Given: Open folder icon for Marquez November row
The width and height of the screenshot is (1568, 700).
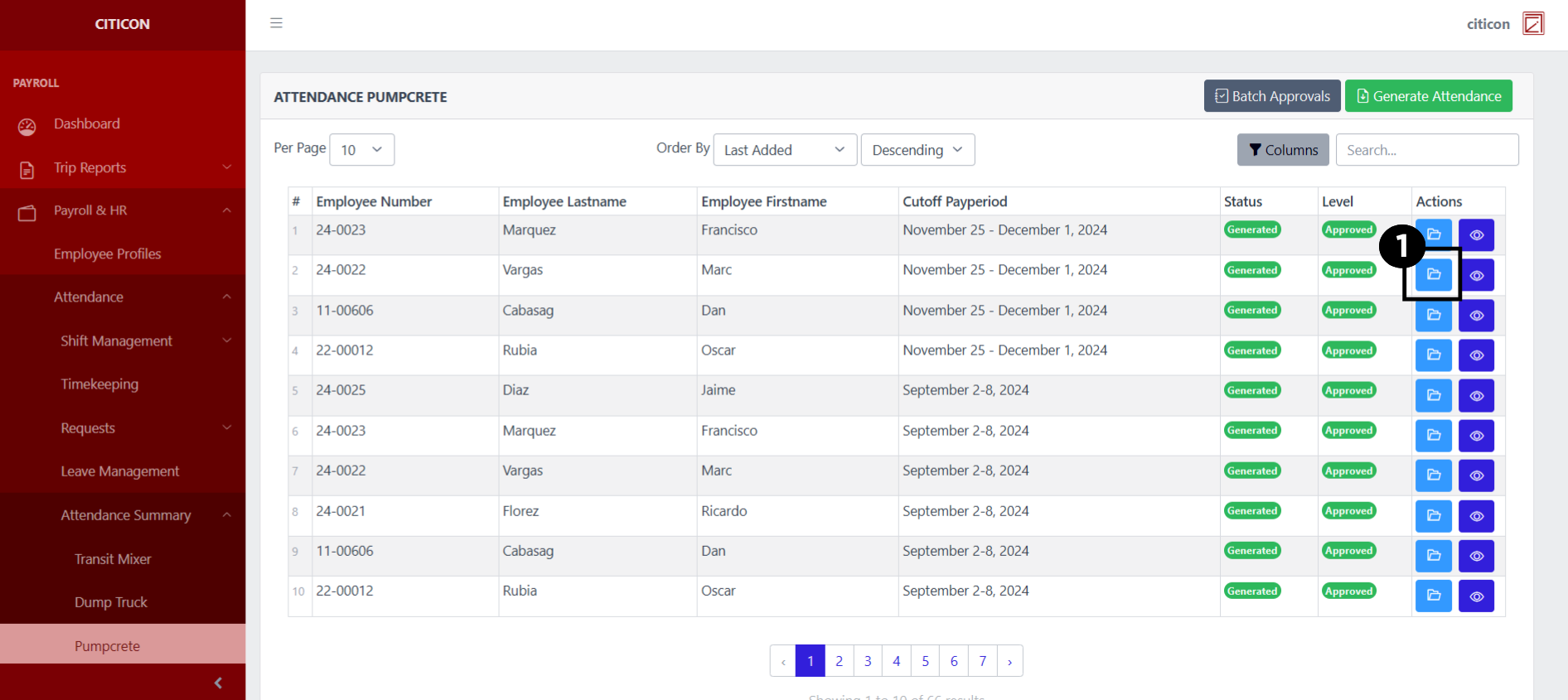Looking at the screenshot, I should 1433,235.
